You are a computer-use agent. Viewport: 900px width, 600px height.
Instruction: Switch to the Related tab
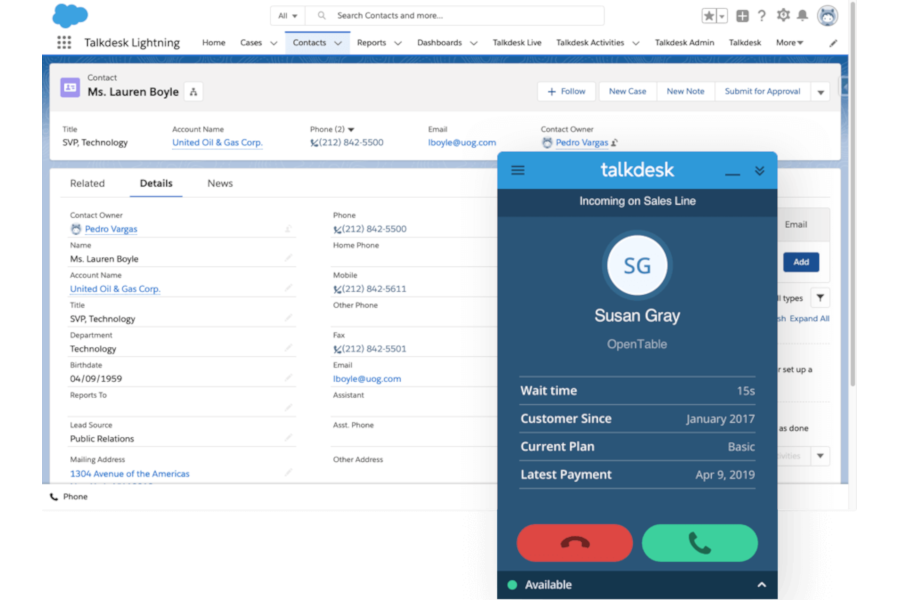tap(89, 183)
